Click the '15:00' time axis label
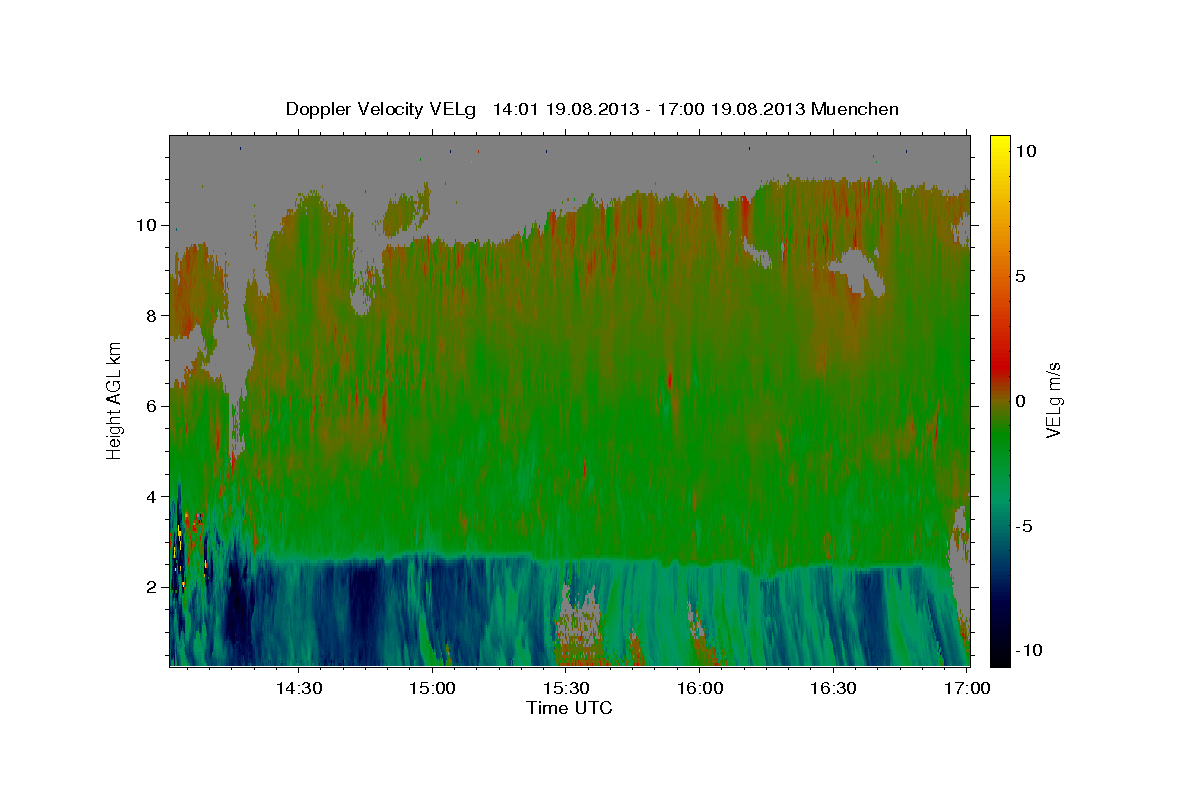 coord(433,688)
